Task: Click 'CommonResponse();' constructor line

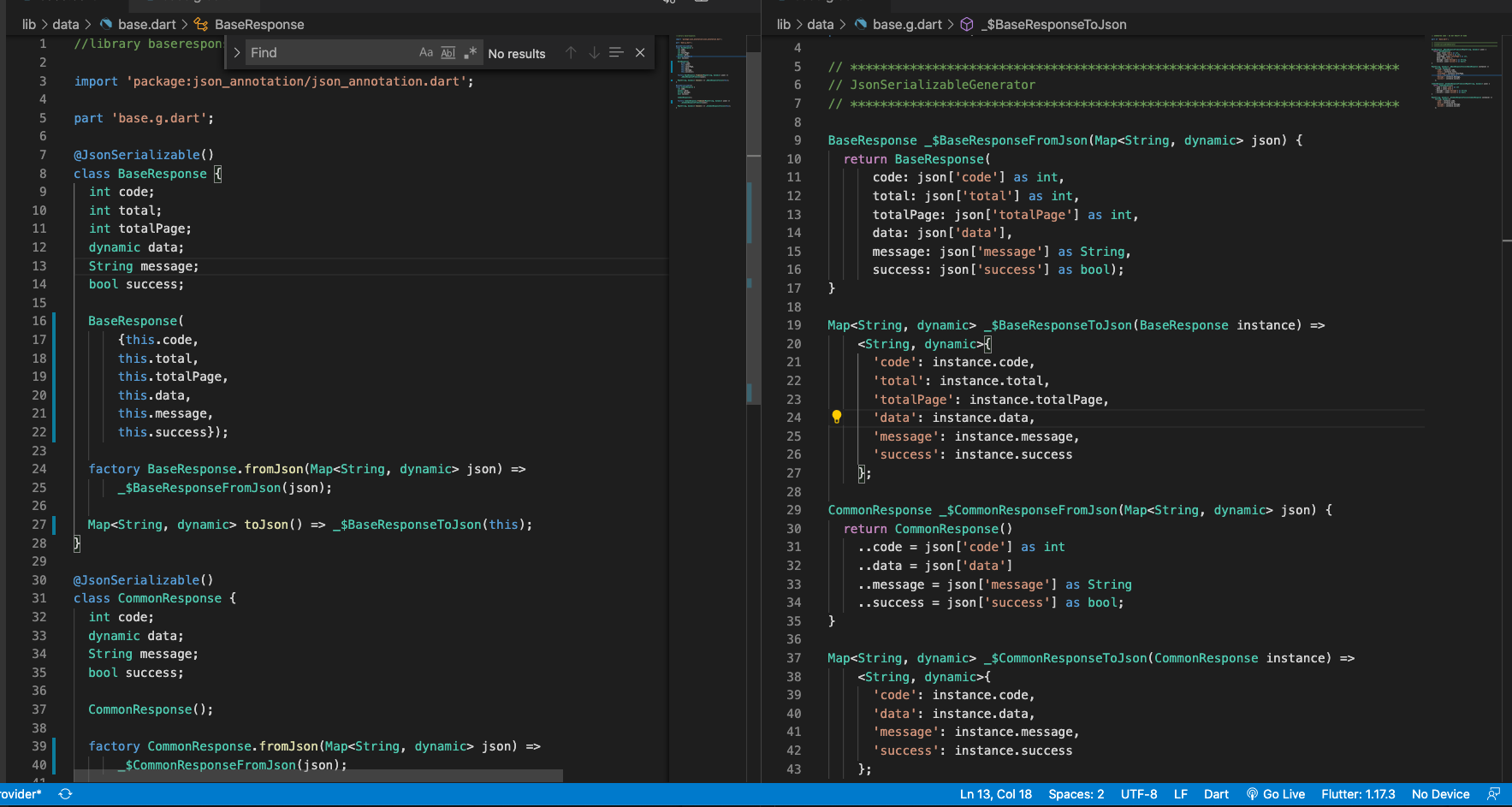Action: point(151,709)
